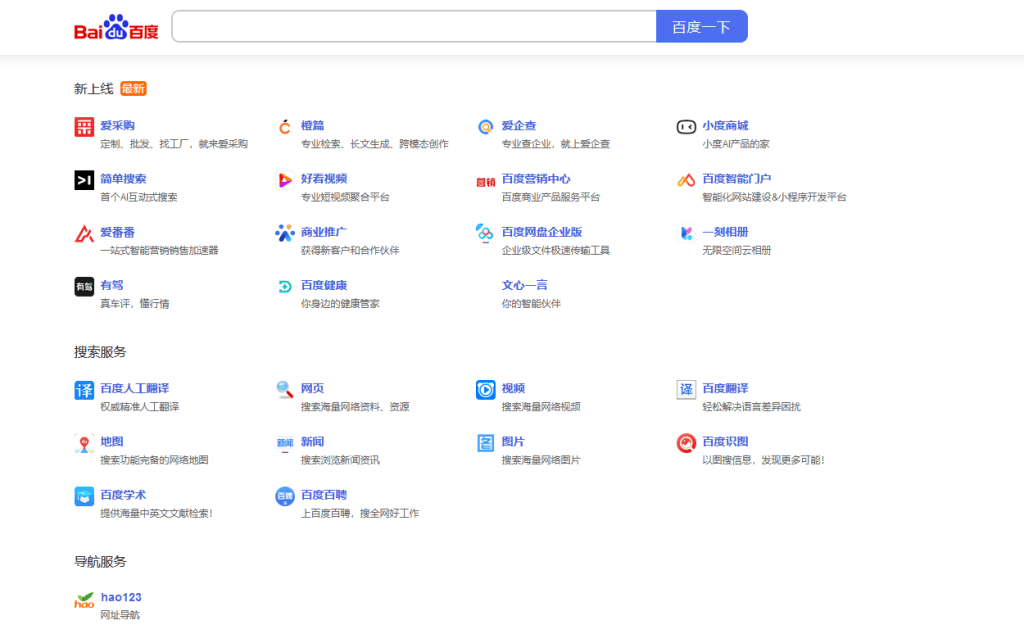Viewport: 1024px width, 643px height.
Task: Click the 橙篇 writing tool icon
Action: [283, 127]
